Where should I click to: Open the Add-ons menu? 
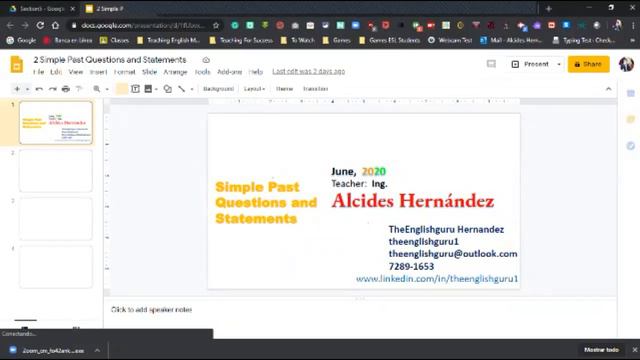click(229, 72)
